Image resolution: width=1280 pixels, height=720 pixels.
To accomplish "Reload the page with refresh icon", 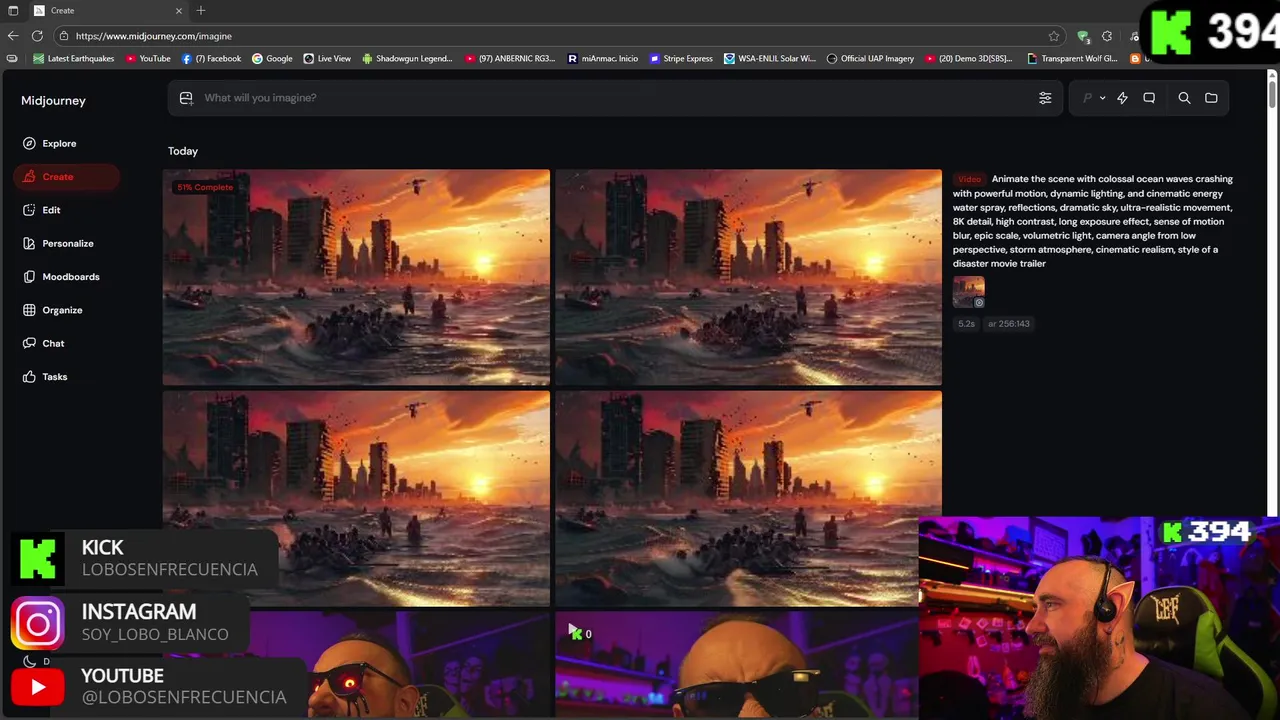I will coord(37,36).
